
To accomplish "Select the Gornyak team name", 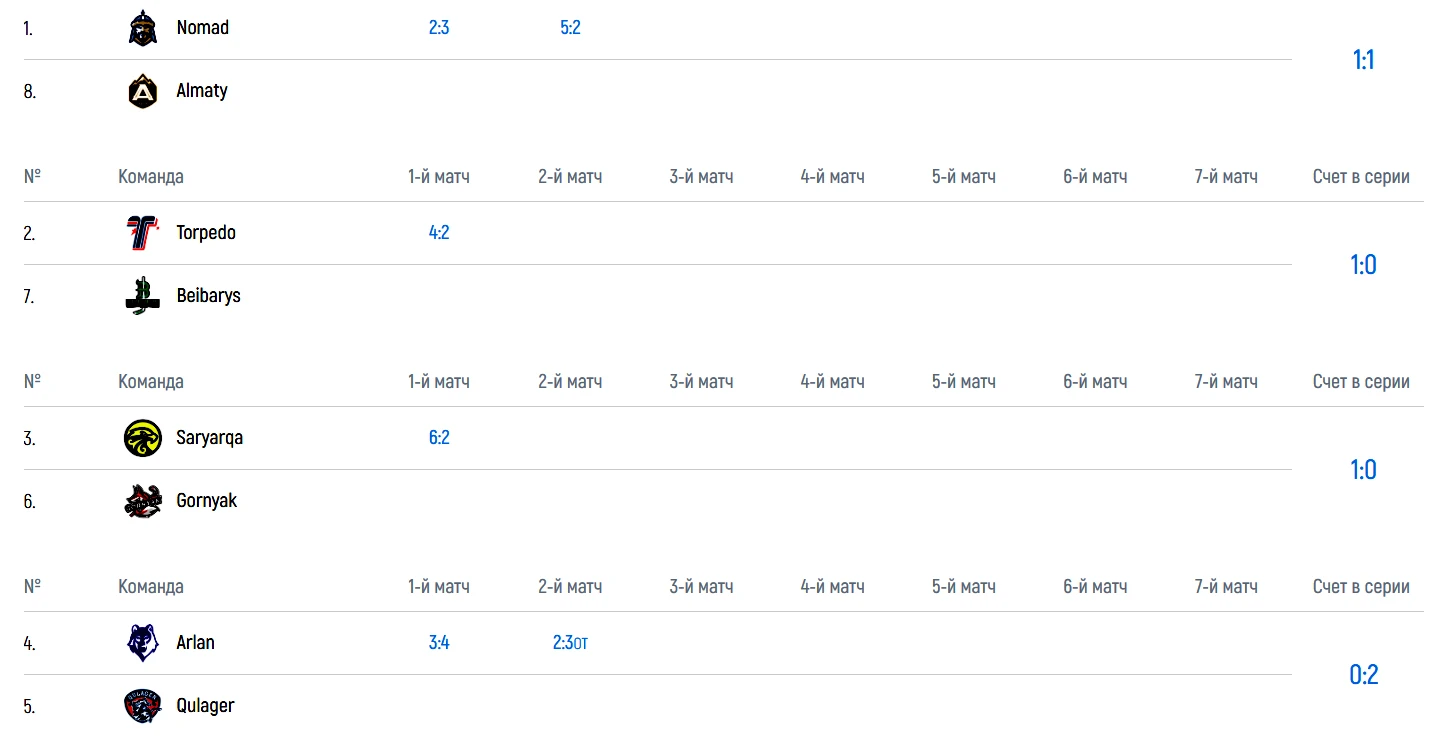I will pos(206,501).
